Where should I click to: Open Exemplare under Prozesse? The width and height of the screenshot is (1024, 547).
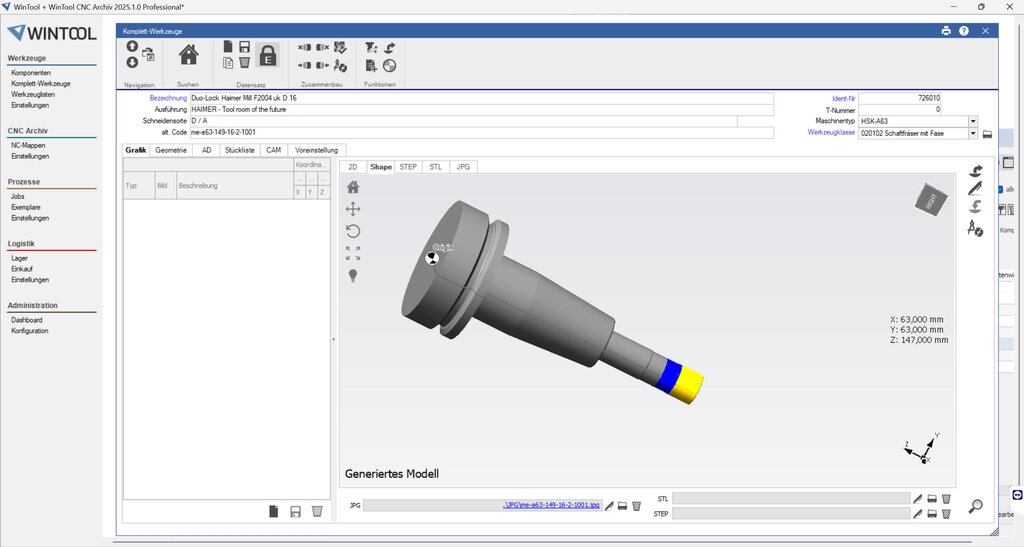pyautogui.click(x=25, y=208)
